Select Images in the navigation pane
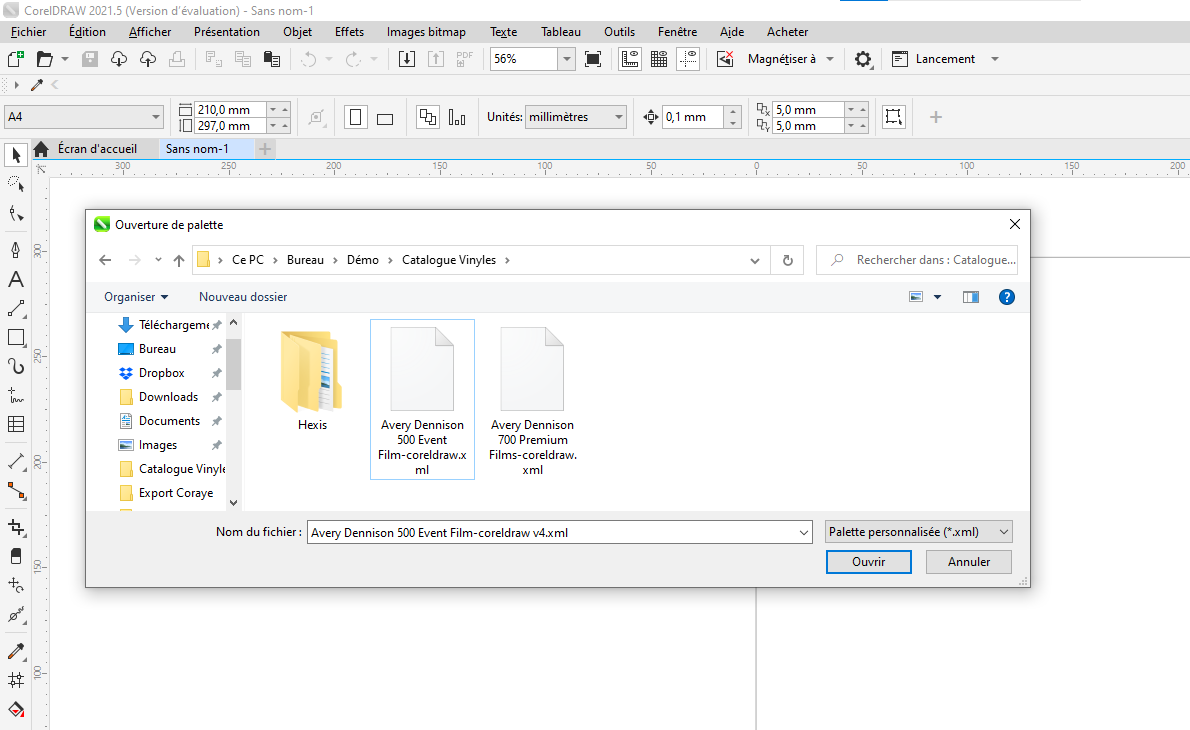Image resolution: width=1190 pixels, height=730 pixels. [158, 445]
